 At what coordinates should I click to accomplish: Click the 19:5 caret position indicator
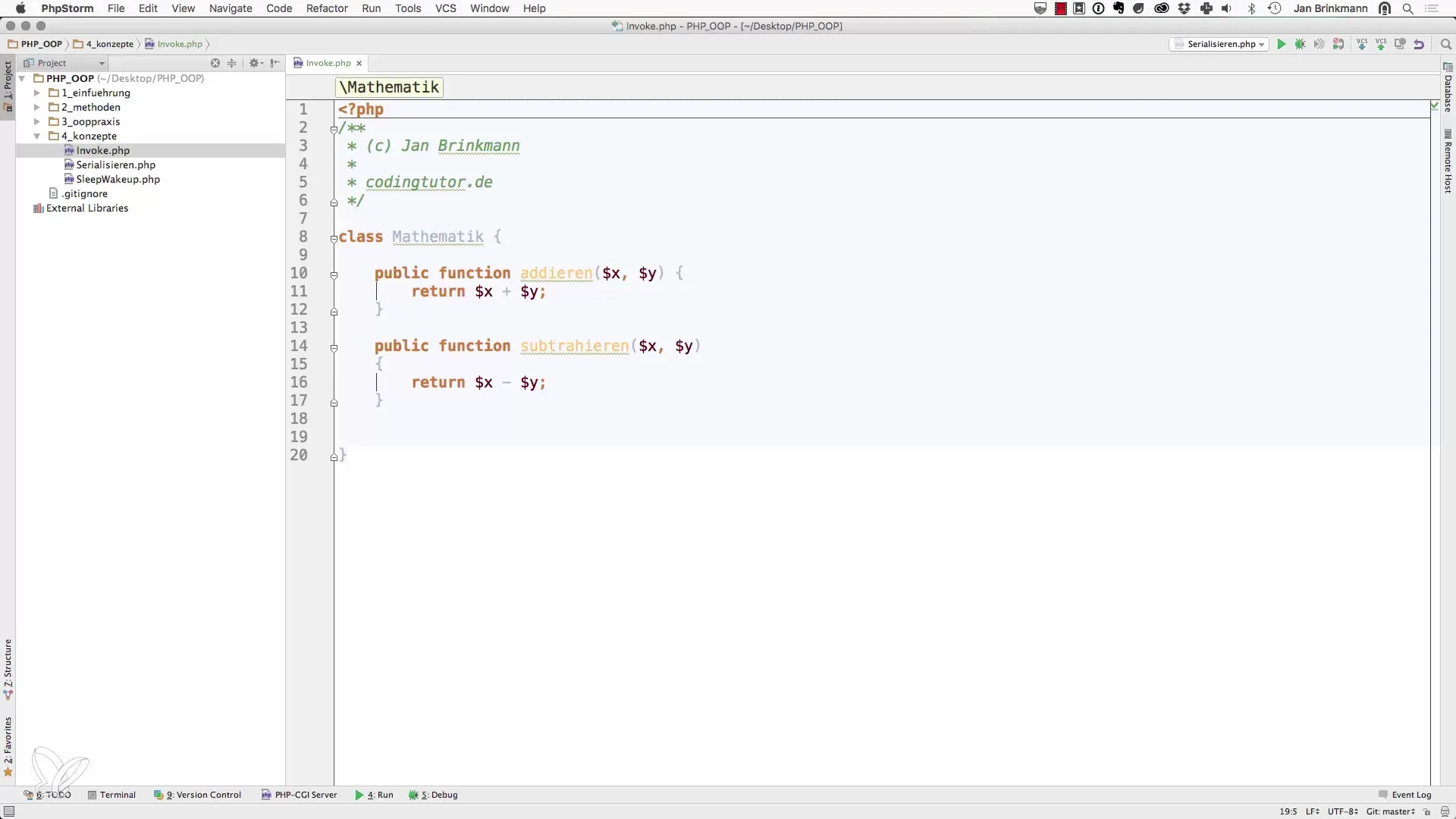pyautogui.click(x=1288, y=811)
